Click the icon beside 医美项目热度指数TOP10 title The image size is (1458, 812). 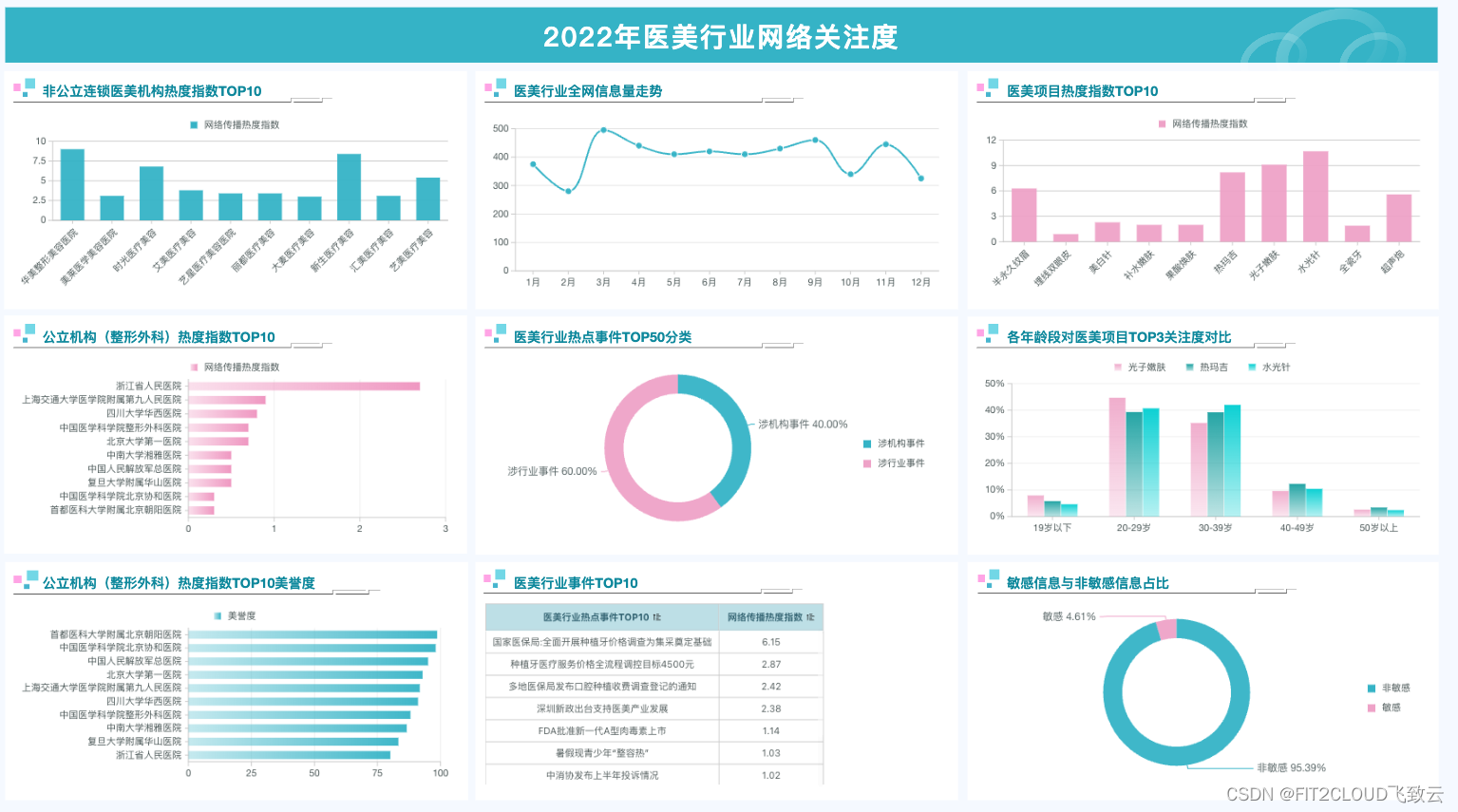(x=988, y=88)
